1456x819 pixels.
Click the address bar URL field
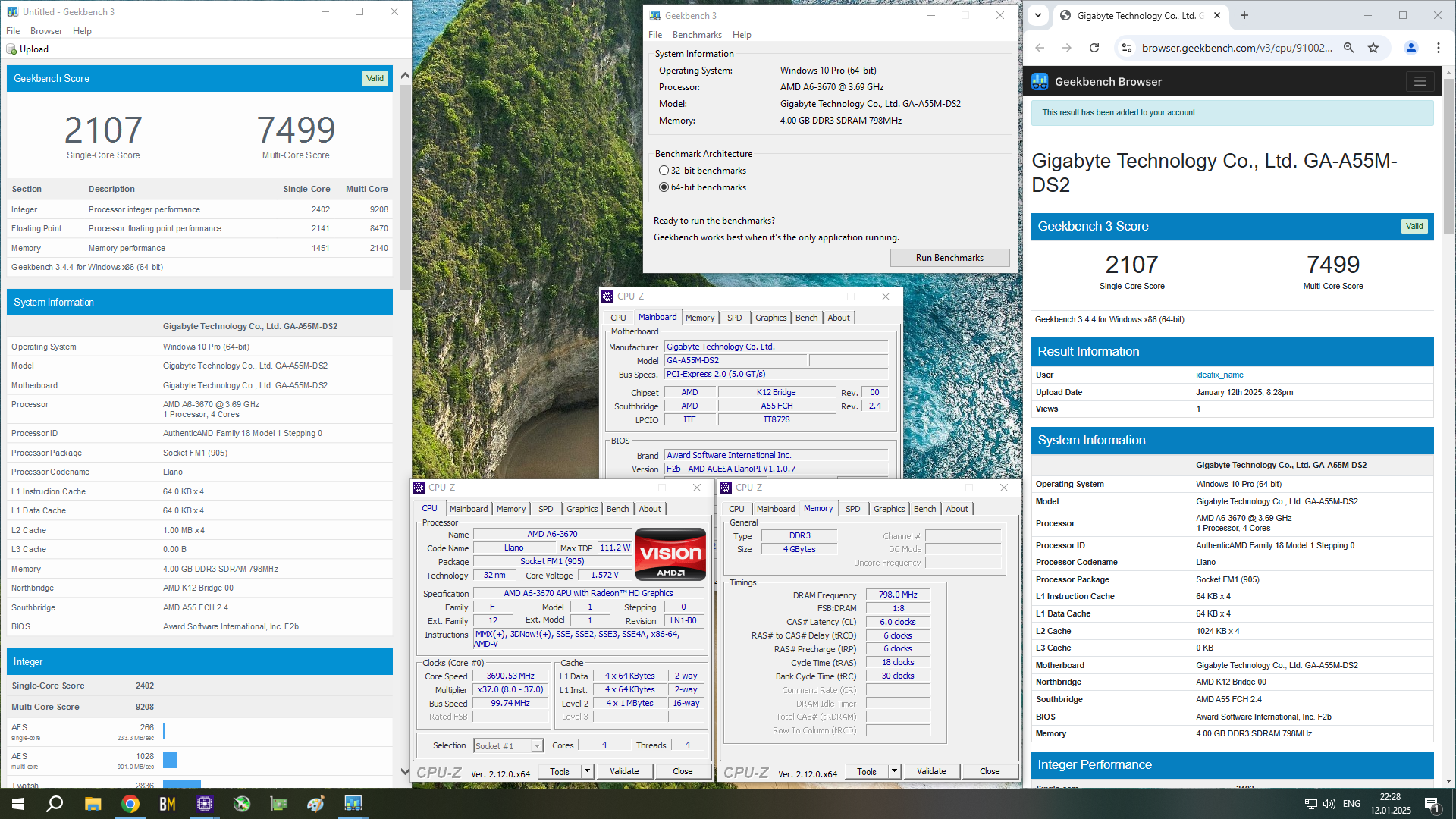[x=1237, y=48]
